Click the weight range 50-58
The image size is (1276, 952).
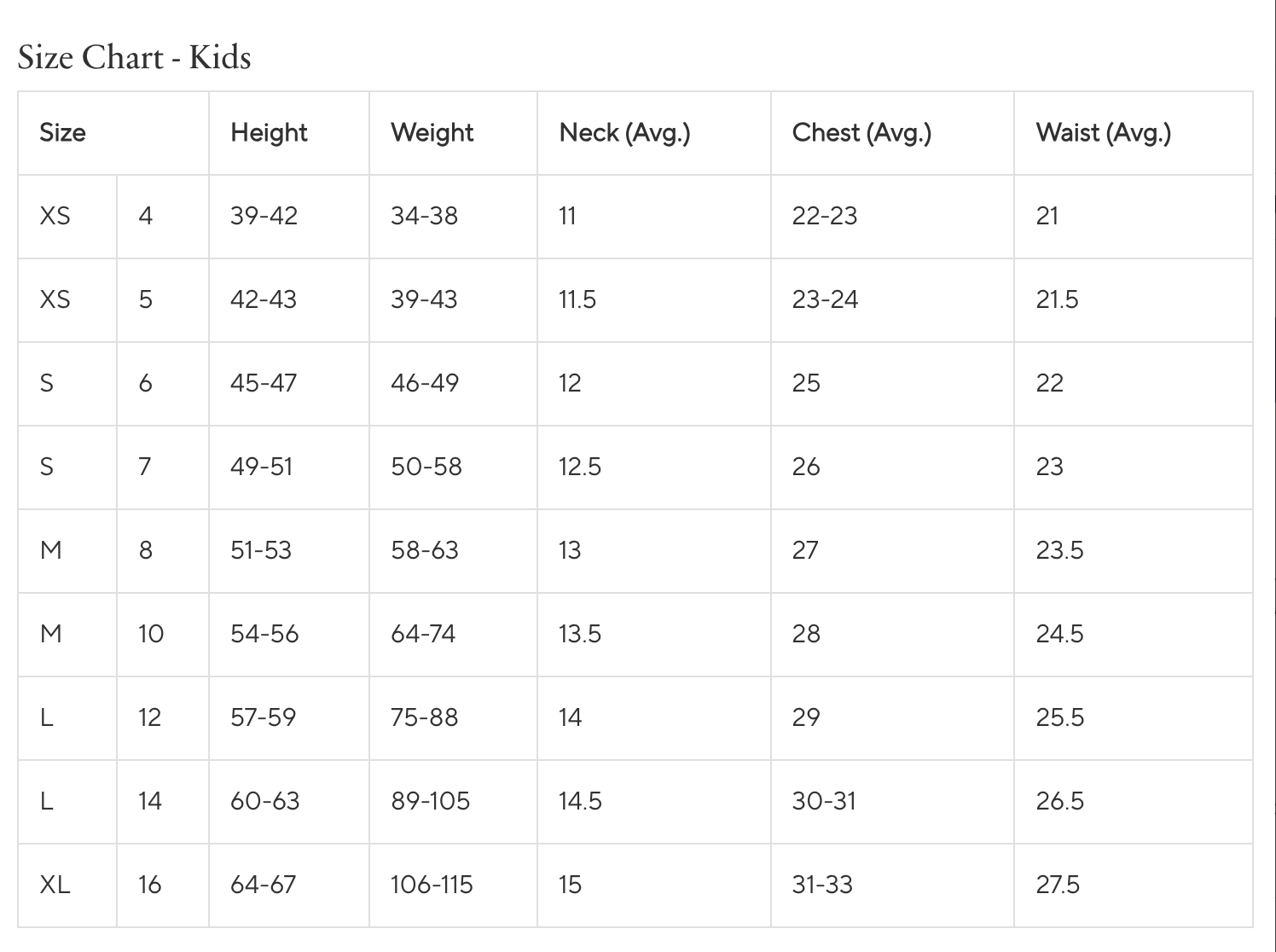426,467
